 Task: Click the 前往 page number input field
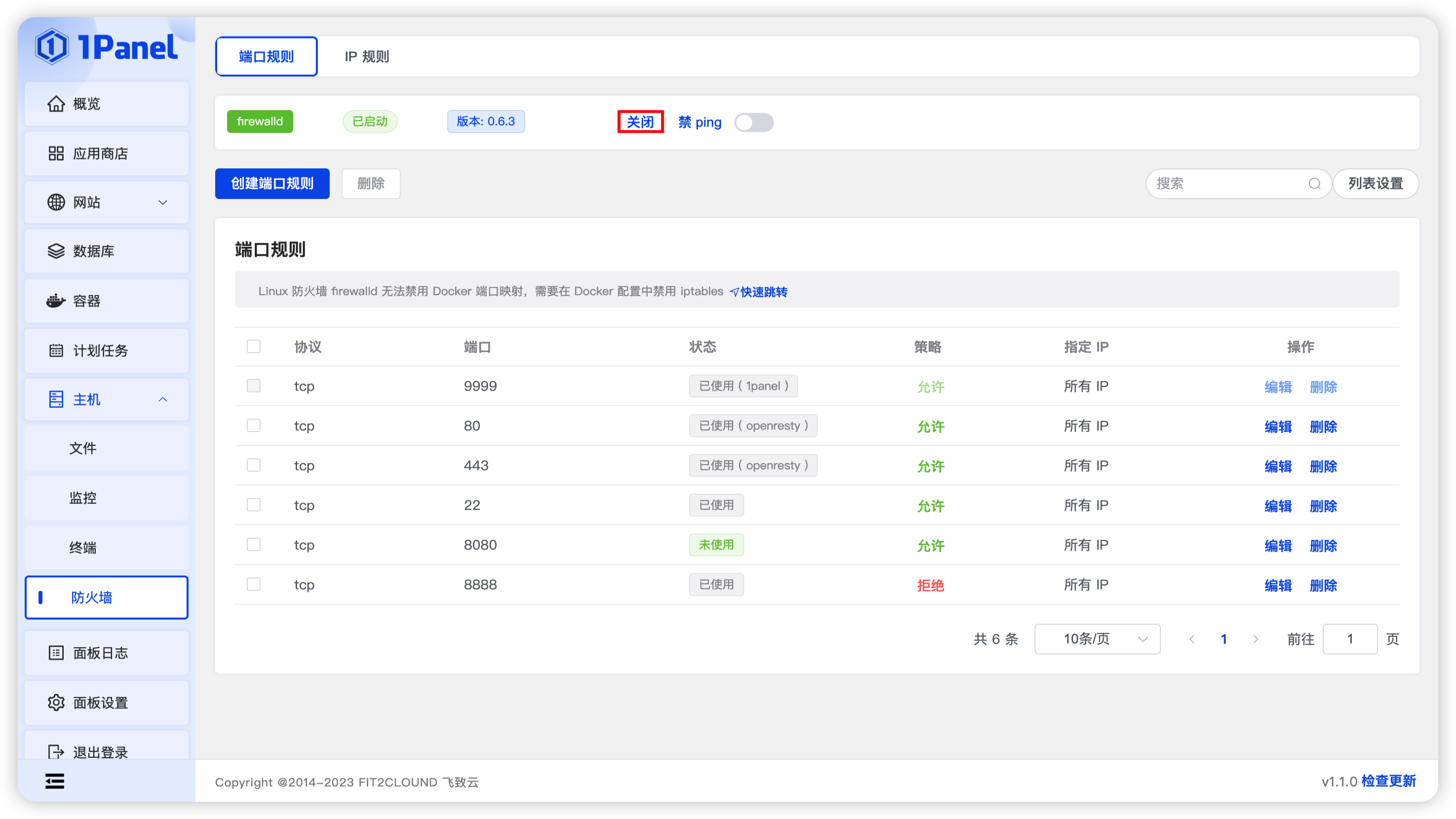(1349, 639)
